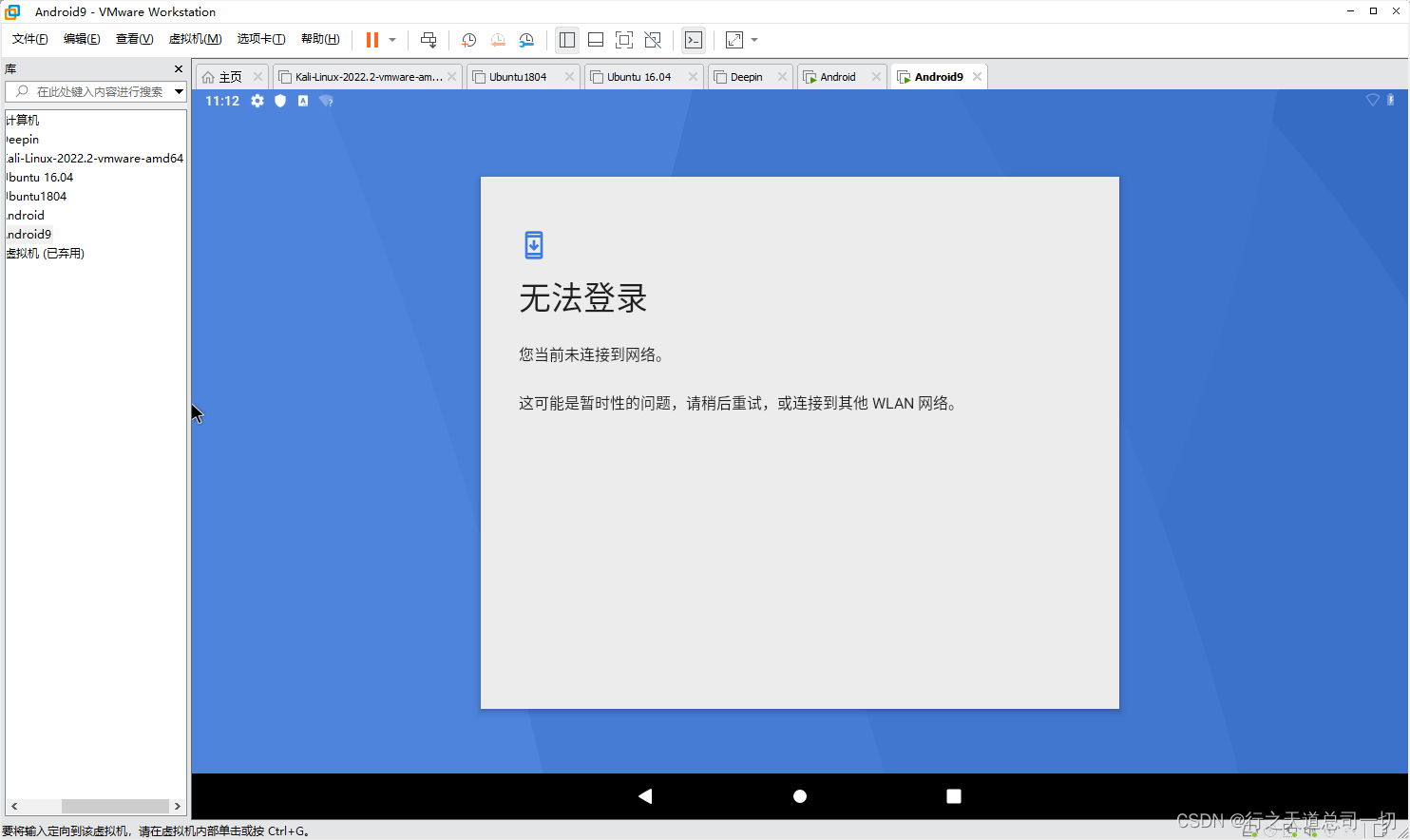Send Ctrl+Alt+Del to the virtual machine
This screenshot has width=1410, height=840.
click(429, 40)
